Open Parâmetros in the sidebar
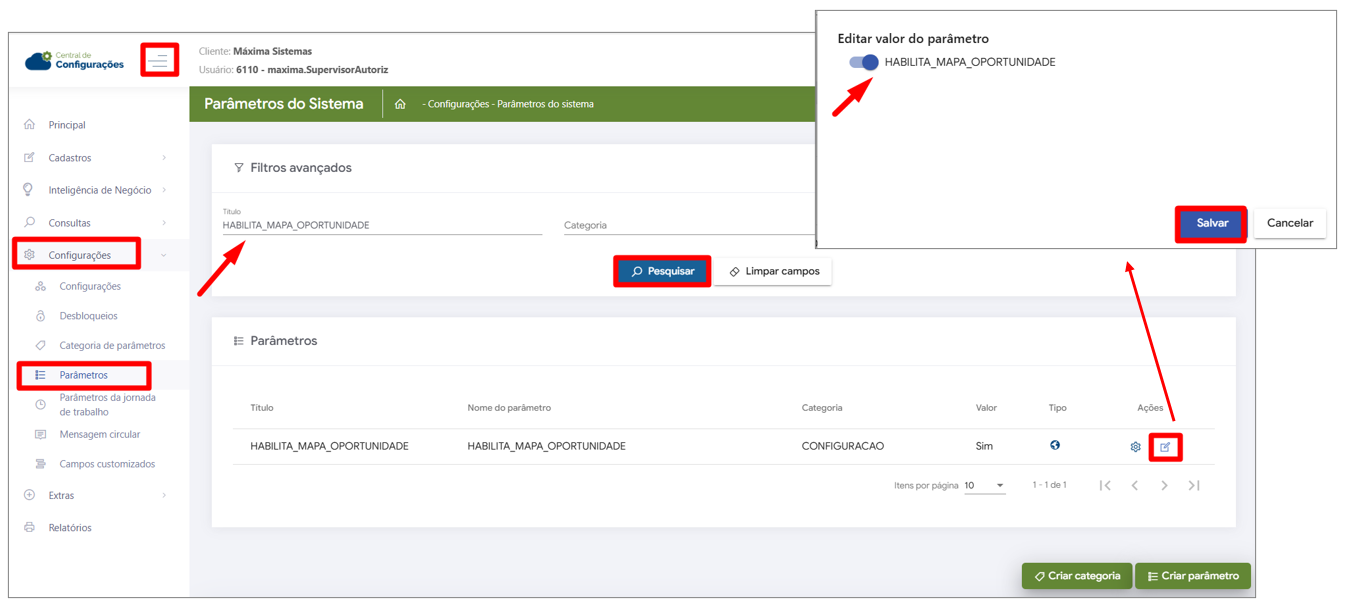The height and width of the screenshot is (608, 1346). (x=84, y=375)
